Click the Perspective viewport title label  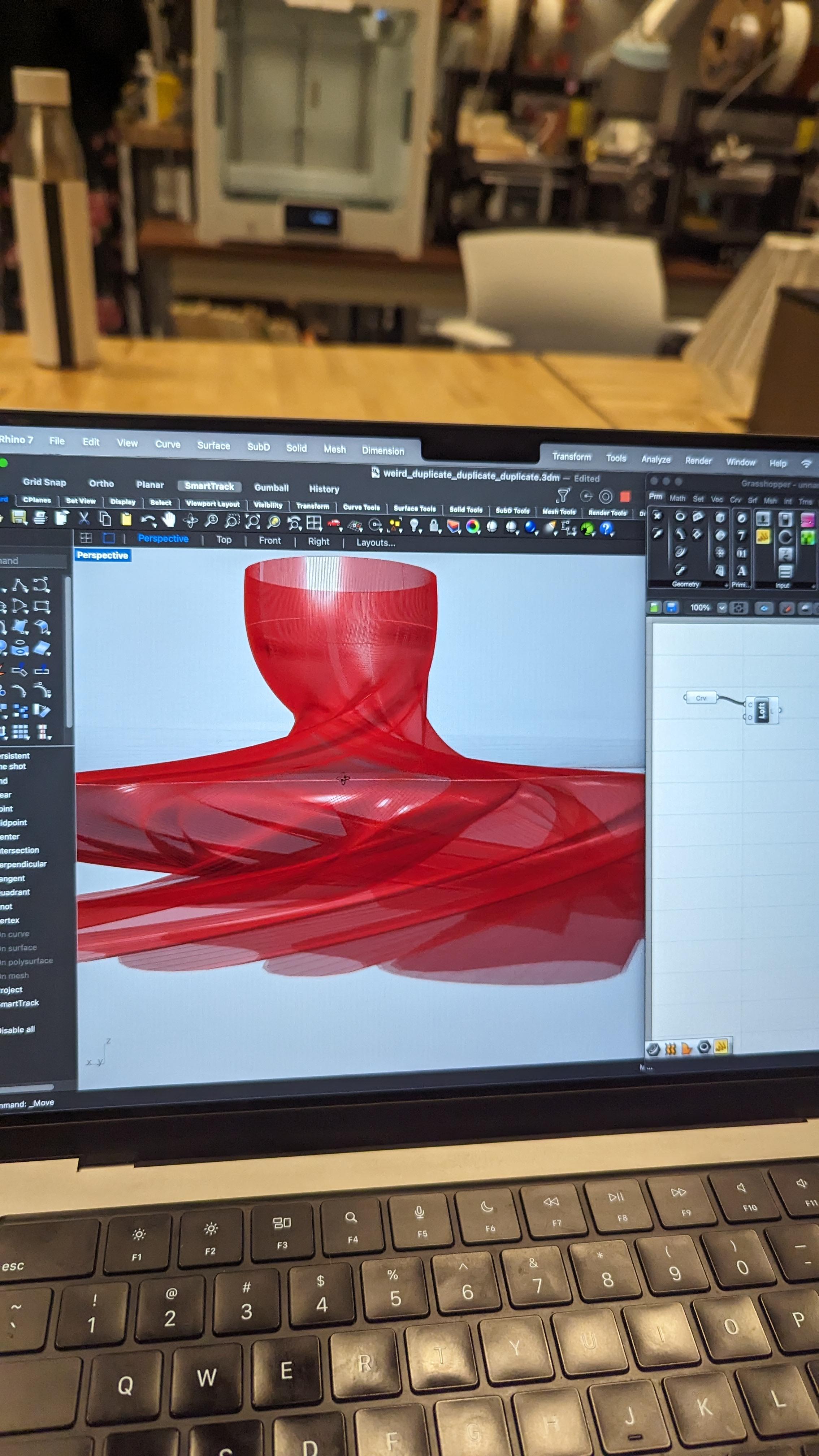click(102, 556)
